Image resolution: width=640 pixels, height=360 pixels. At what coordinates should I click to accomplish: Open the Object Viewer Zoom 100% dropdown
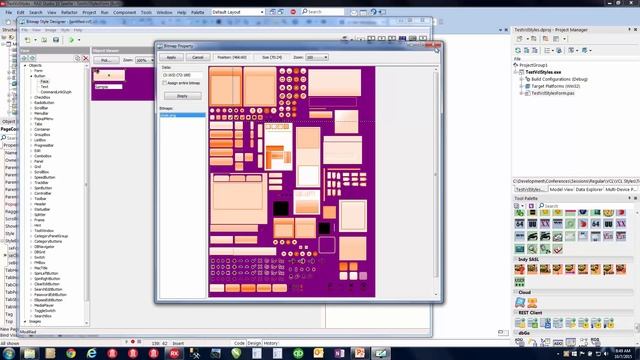click(144, 60)
